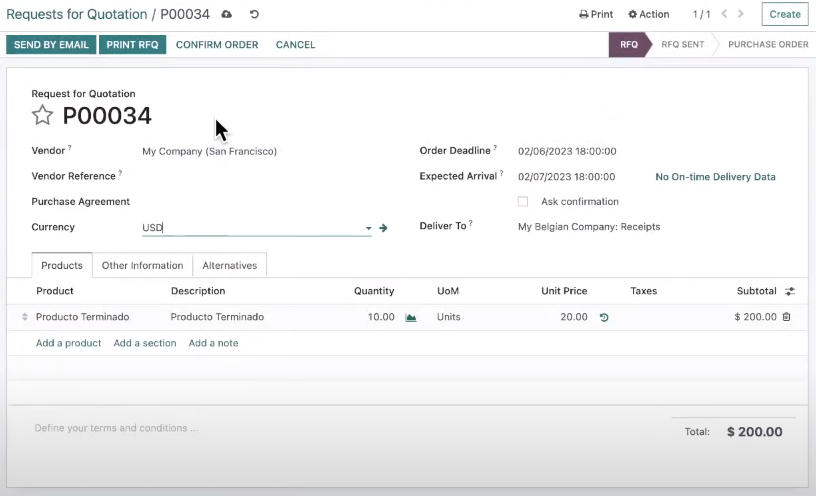Click the discard changes undo icon
This screenshot has width=816, height=496.
(254, 15)
